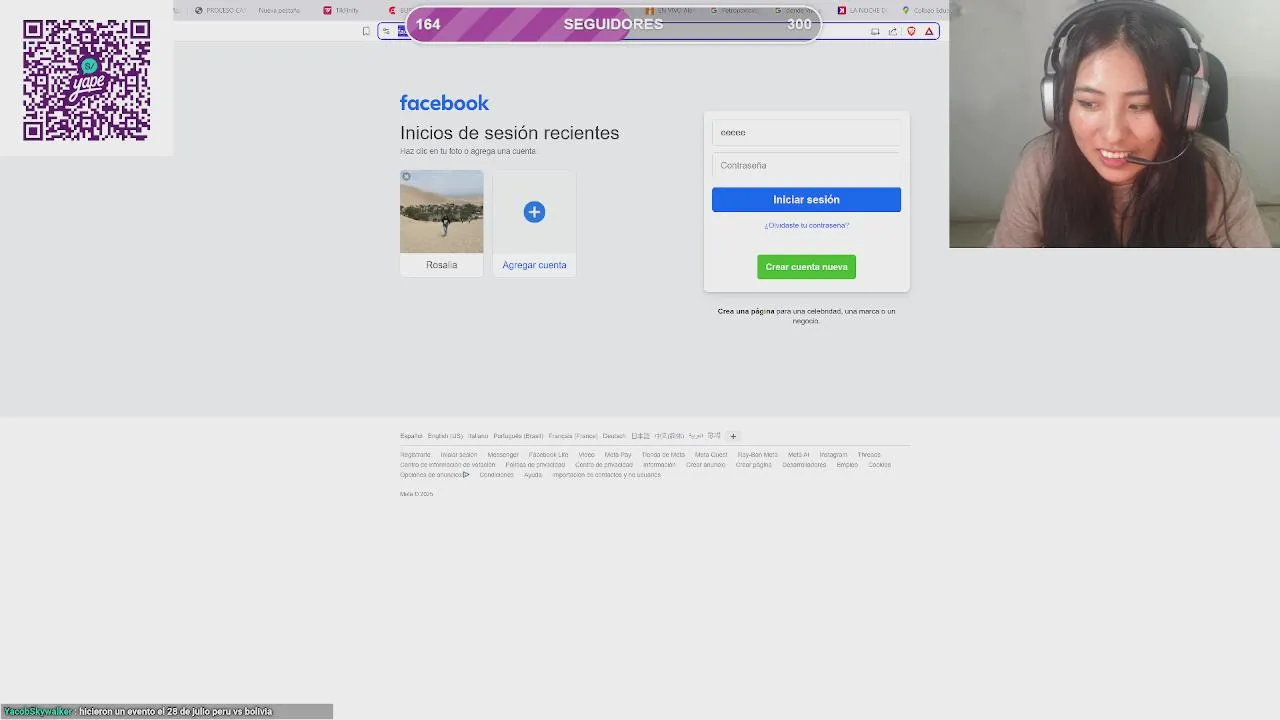Click the share icon in address bar
Screen dimensions: 1280x720
point(893,32)
